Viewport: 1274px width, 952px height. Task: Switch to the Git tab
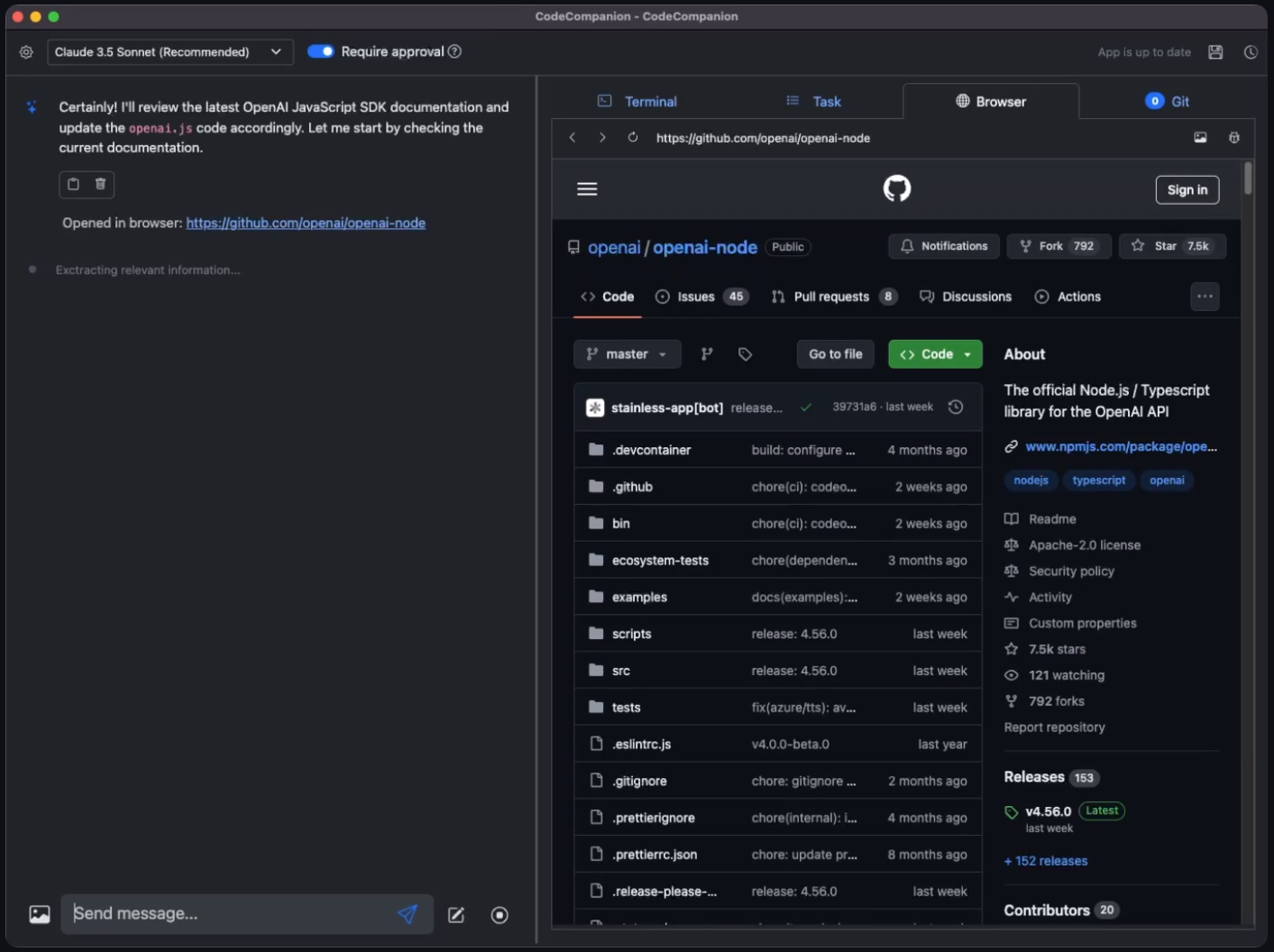point(1168,101)
